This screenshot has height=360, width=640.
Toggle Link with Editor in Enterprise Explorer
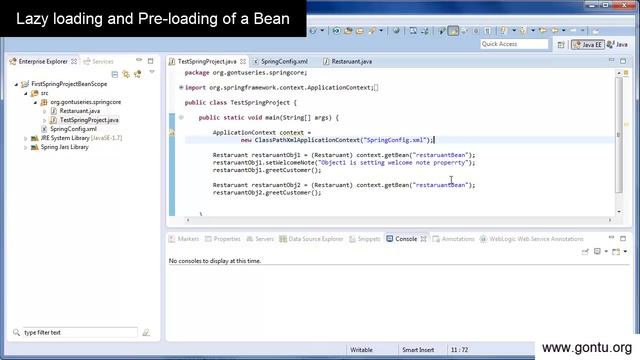(x=126, y=74)
